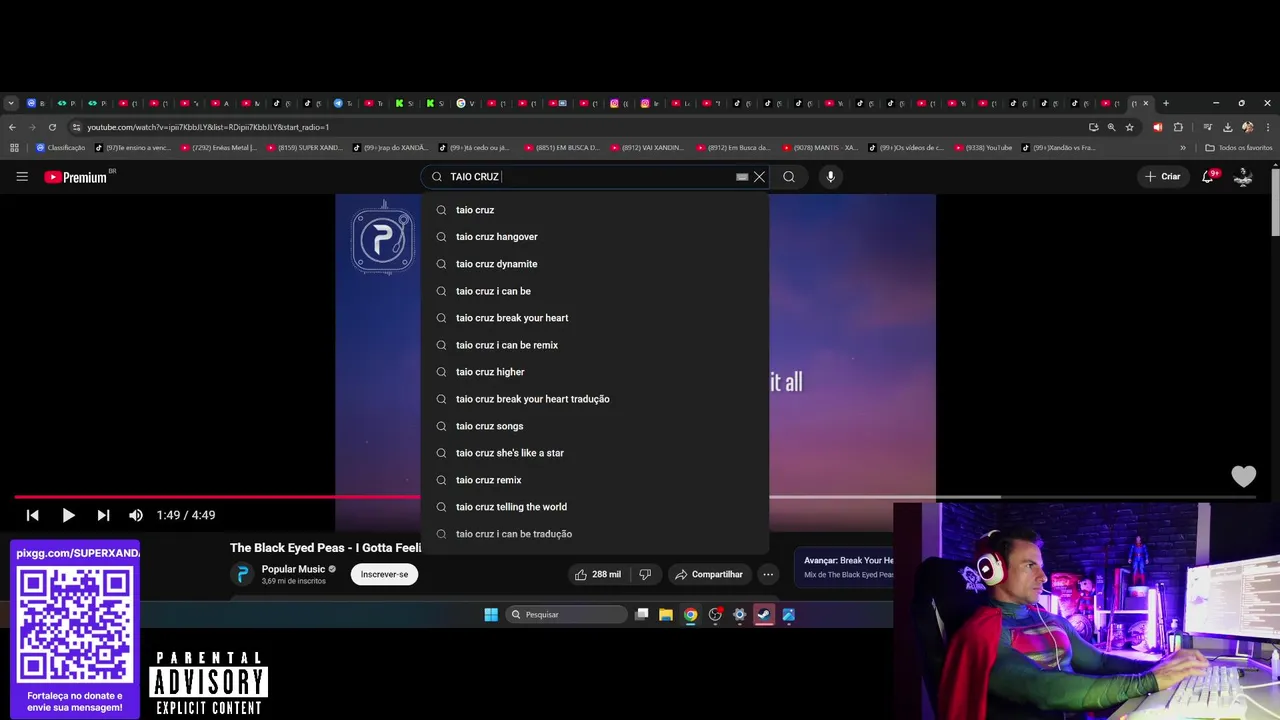Viewport: 1280px width, 720px height.
Task: Select suggestion 'taio cruz break your heart'
Action: coord(595,318)
